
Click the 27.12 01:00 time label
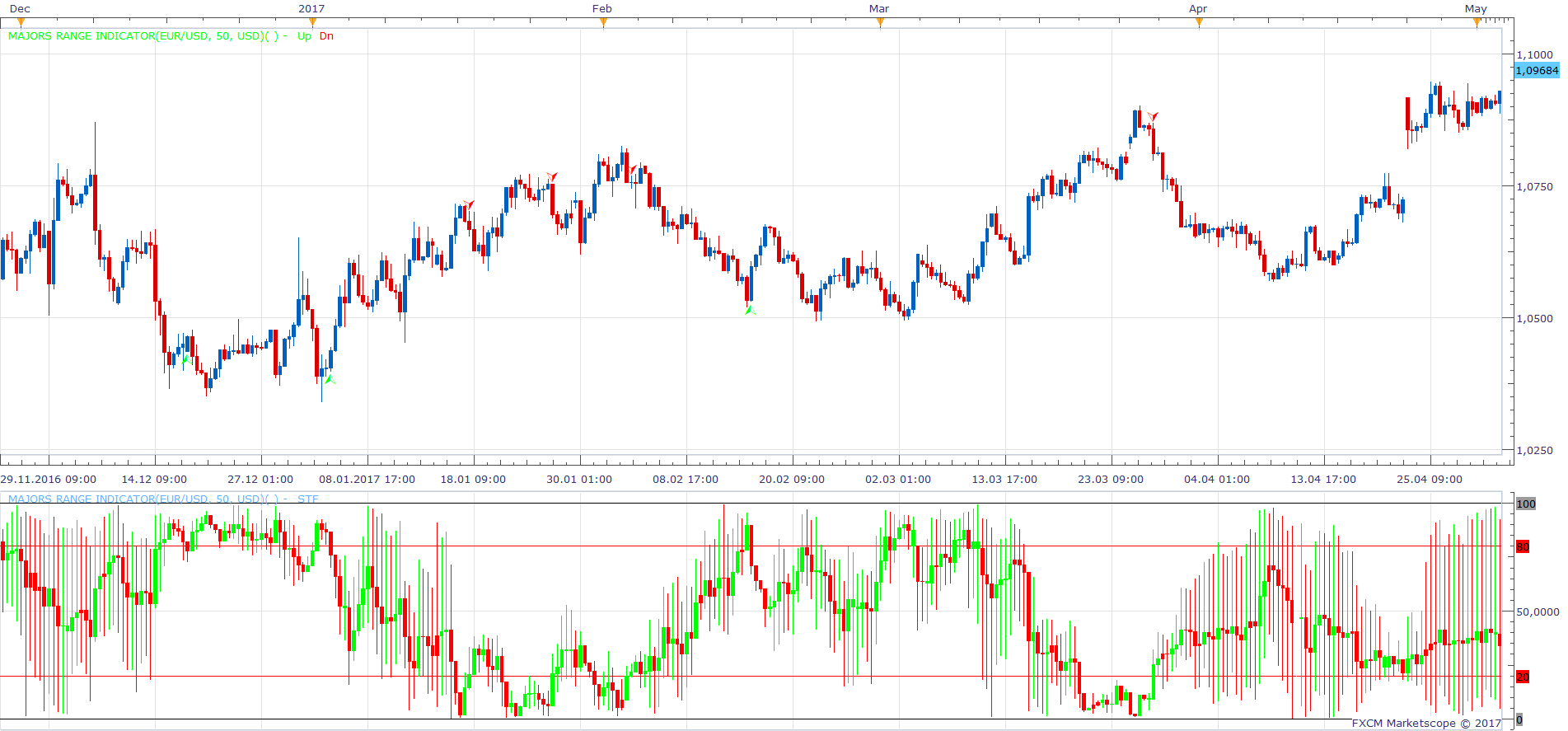pyautogui.click(x=260, y=479)
